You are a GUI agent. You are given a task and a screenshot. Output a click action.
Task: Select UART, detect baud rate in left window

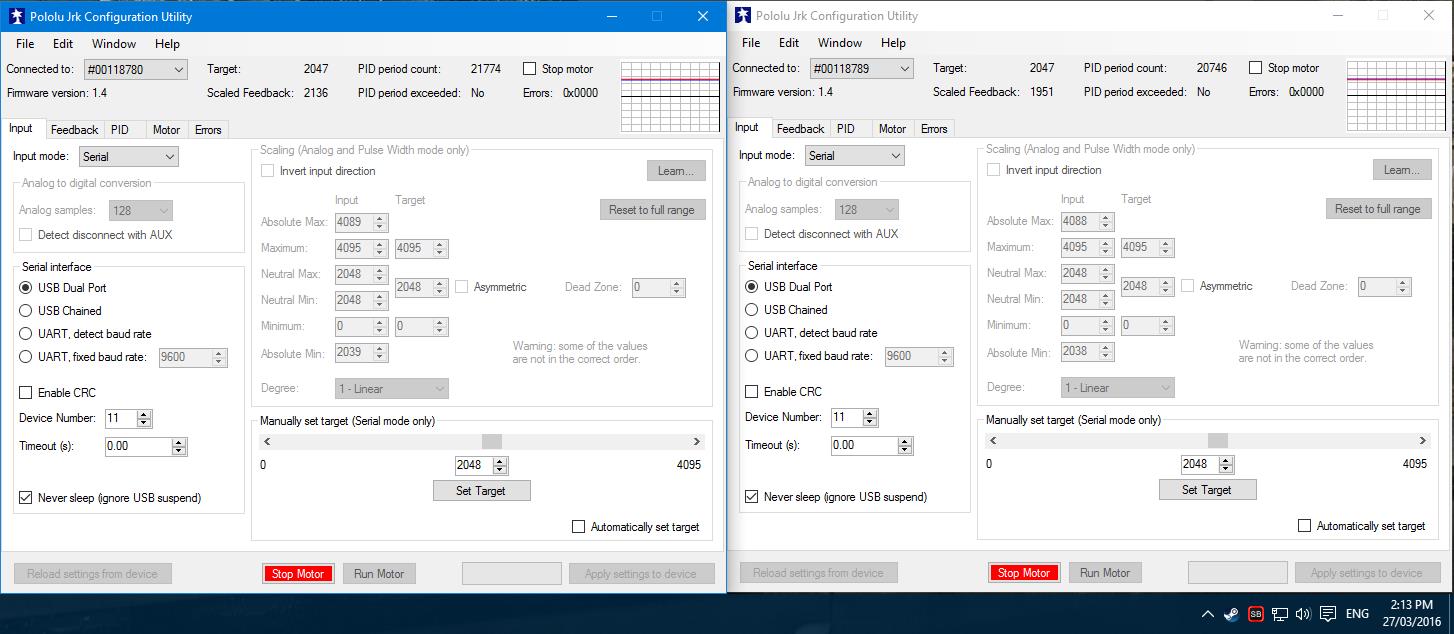[x=26, y=334]
